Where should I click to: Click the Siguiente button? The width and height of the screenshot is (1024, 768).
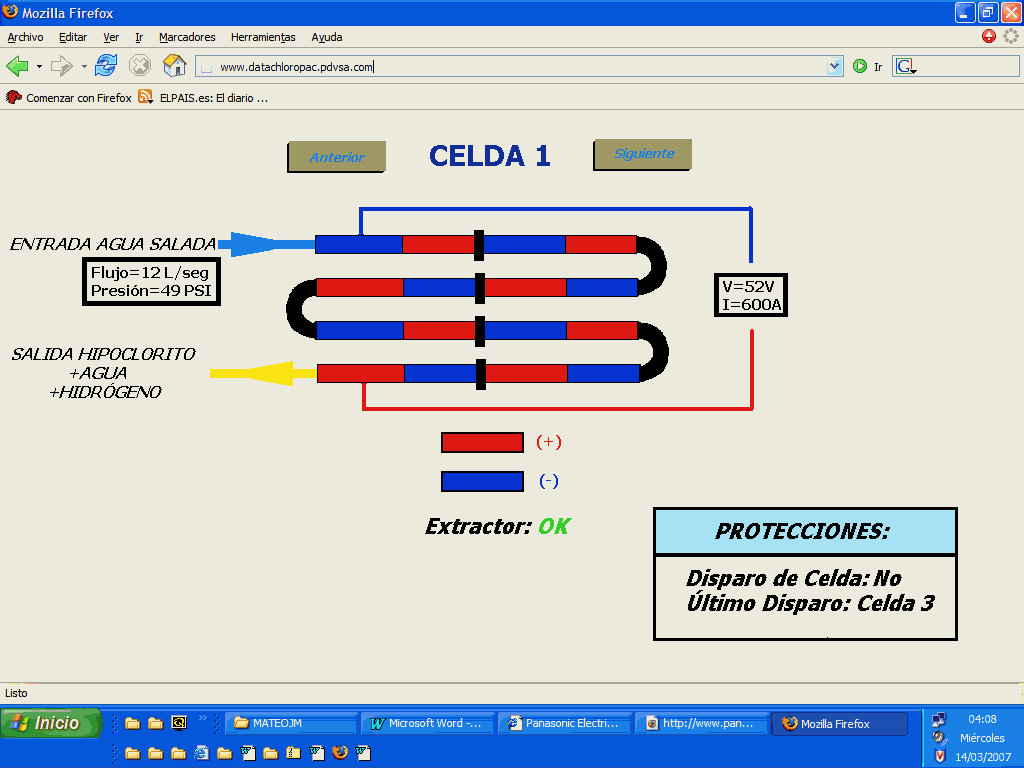(643, 154)
